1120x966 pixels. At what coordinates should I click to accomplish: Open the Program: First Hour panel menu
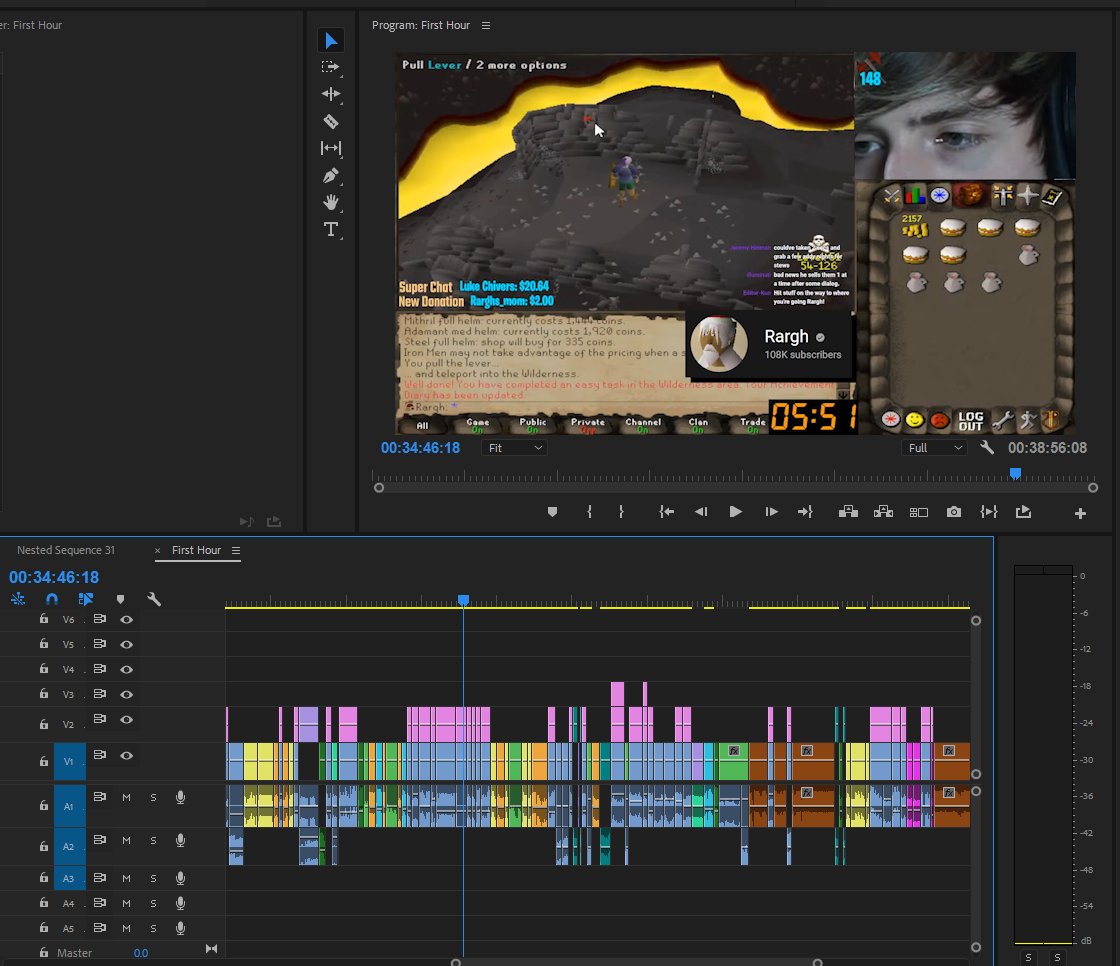(486, 26)
